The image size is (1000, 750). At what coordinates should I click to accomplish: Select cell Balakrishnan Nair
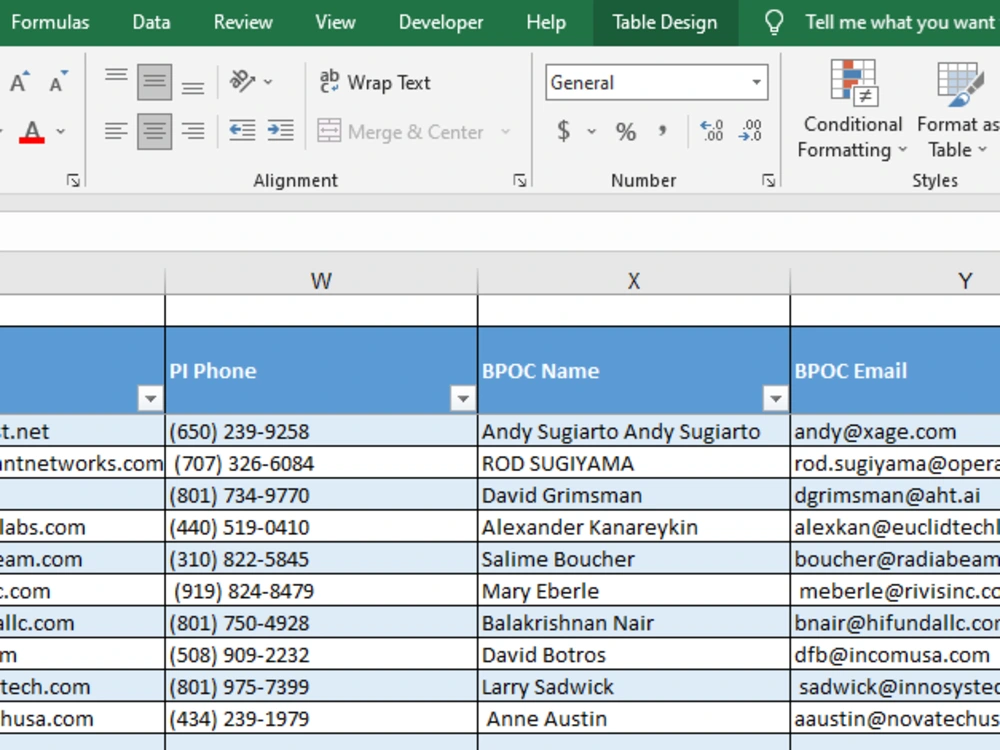point(633,622)
